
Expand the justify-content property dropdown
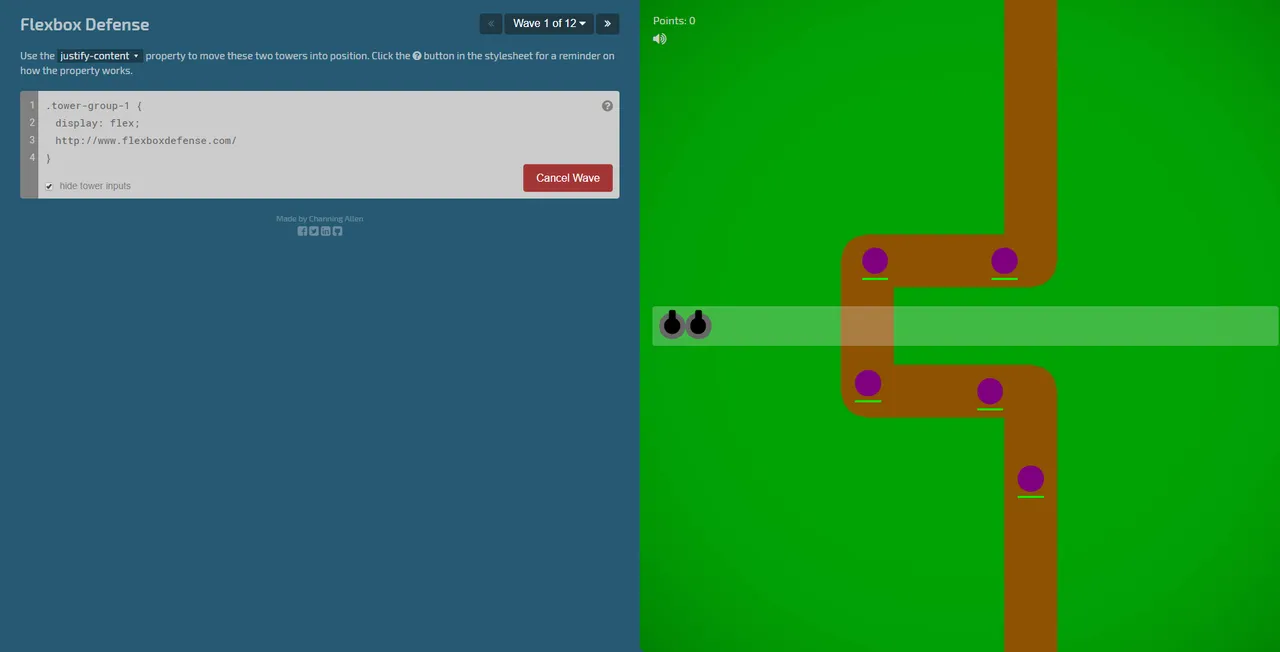coord(100,56)
